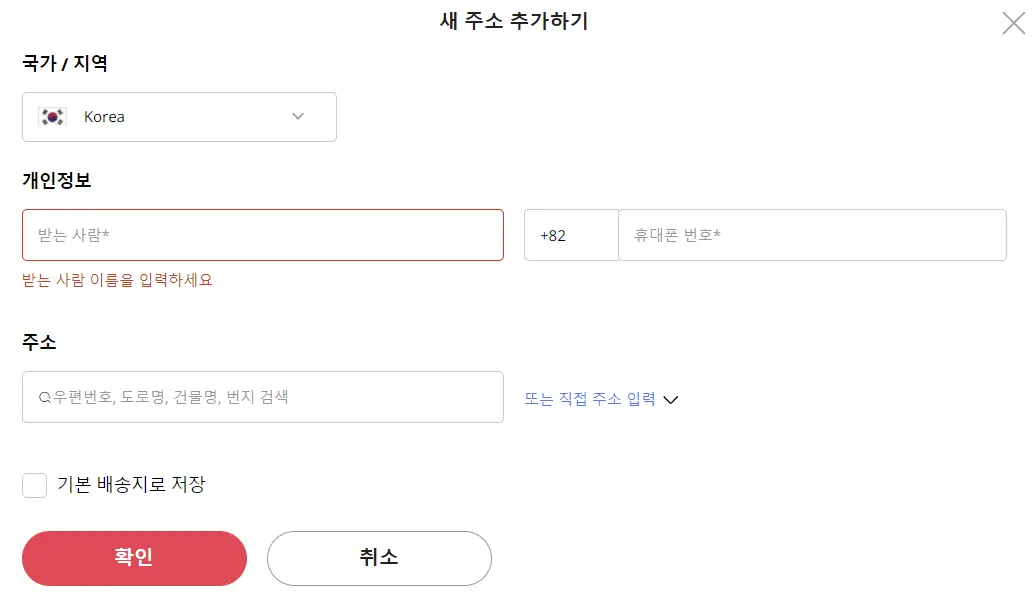The height and width of the screenshot is (598, 1032).
Task: Click the Korean flag icon in country selector
Action: coord(50,116)
